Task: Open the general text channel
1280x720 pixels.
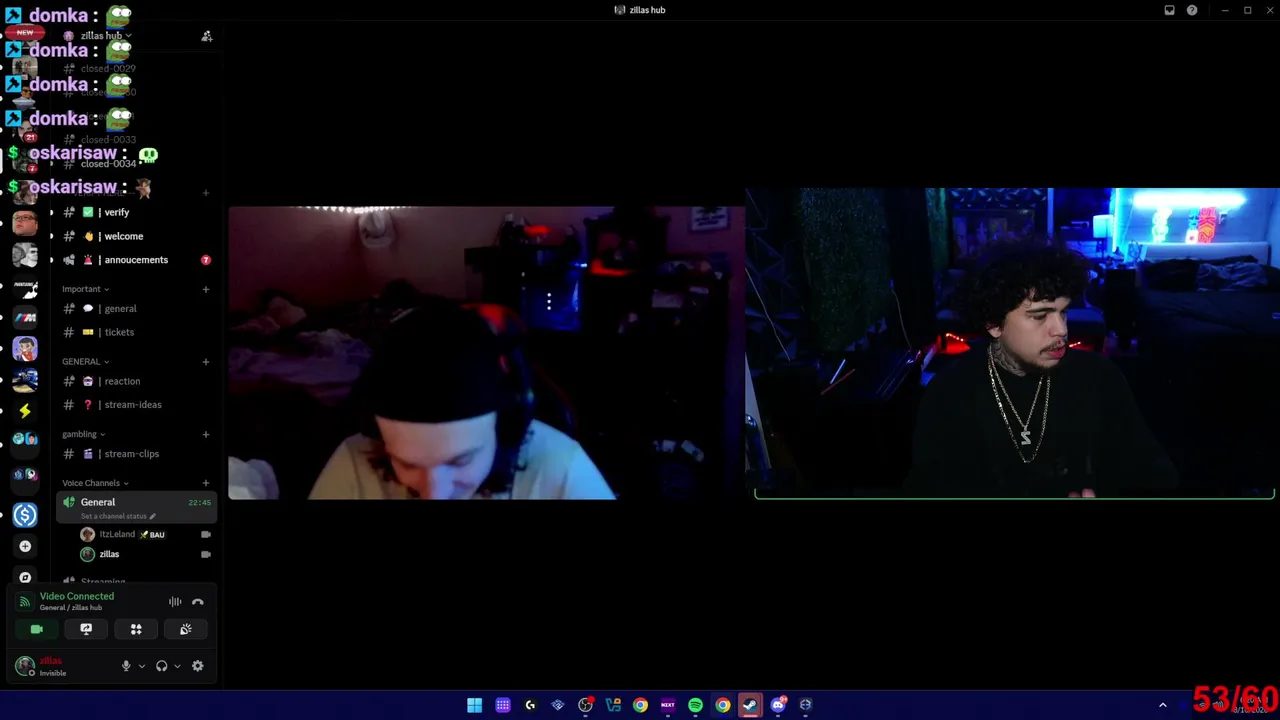Action: coord(136,309)
